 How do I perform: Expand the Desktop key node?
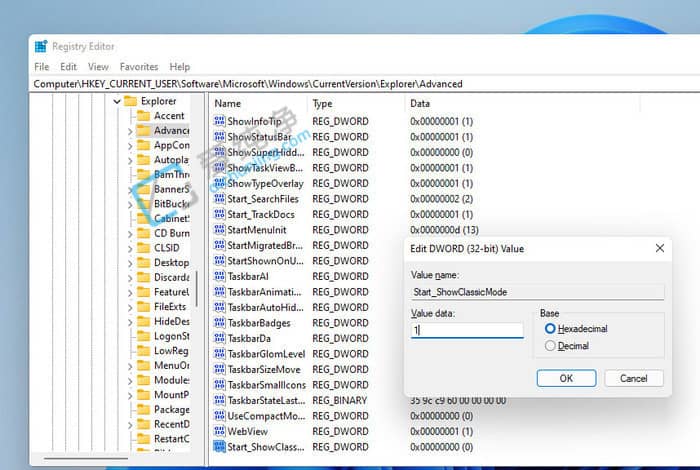130,263
